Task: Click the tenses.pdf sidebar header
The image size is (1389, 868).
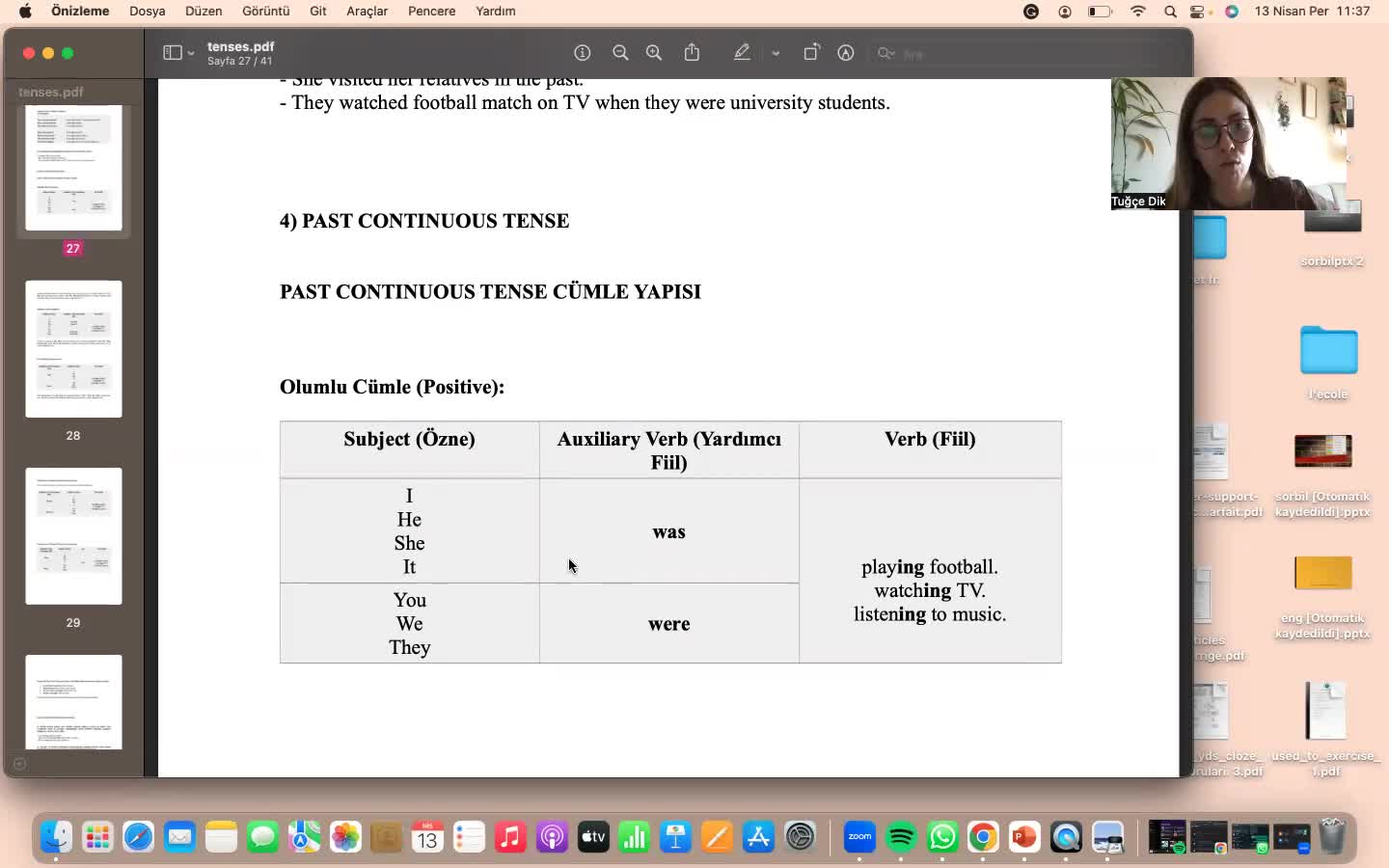Action: point(51,92)
